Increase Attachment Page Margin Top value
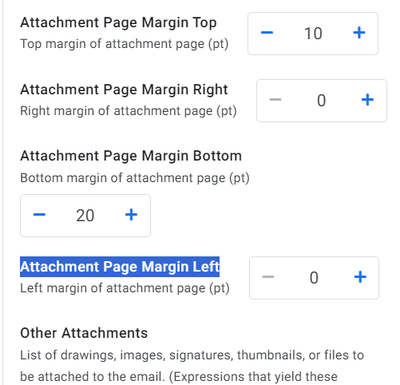Image resolution: width=400 pixels, height=385 pixels. 359,33
